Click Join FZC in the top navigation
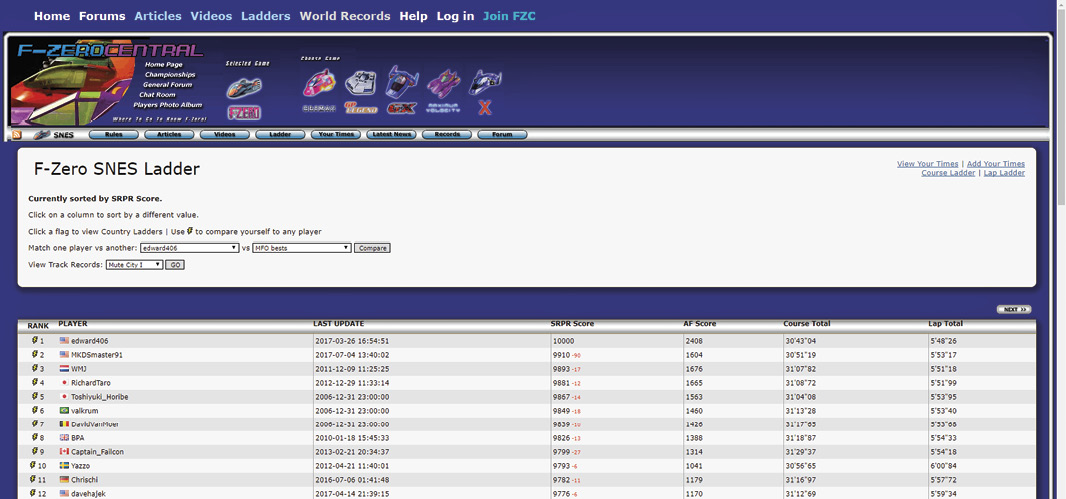 click(x=509, y=16)
